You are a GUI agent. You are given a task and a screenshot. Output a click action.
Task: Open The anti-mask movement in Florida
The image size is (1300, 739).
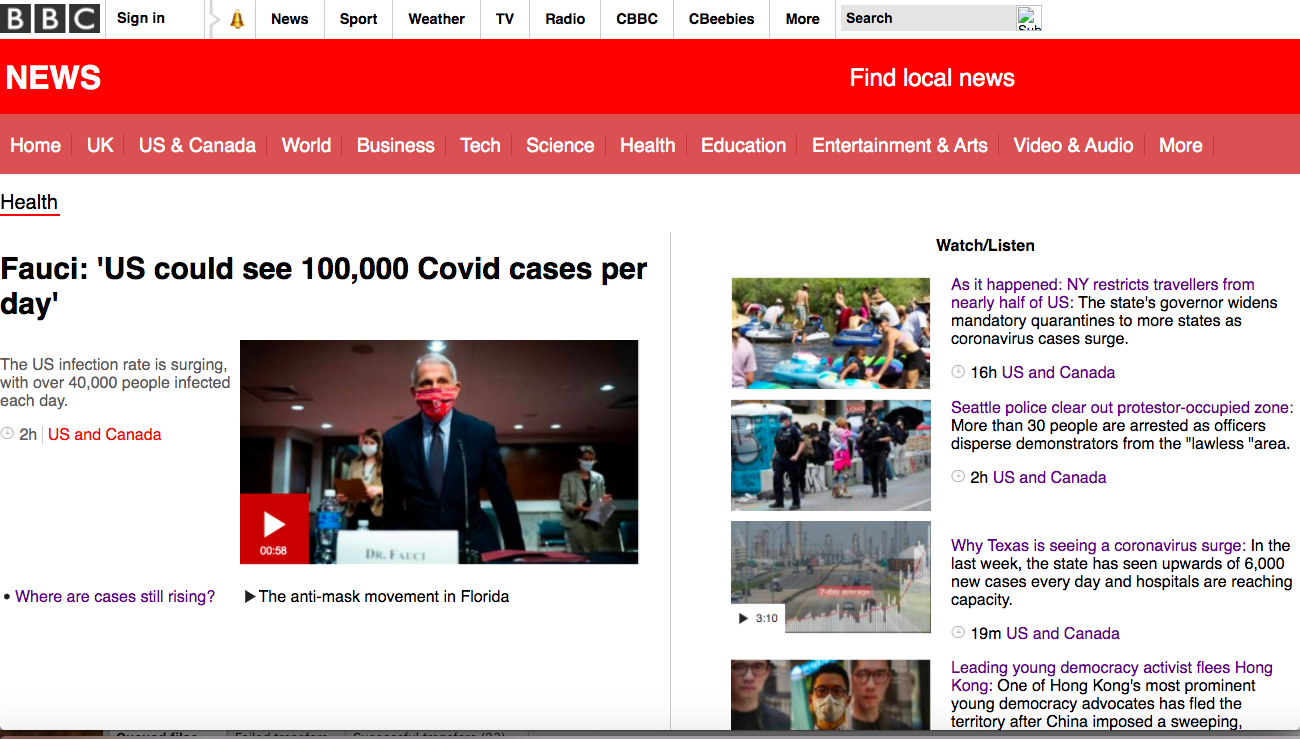point(384,597)
